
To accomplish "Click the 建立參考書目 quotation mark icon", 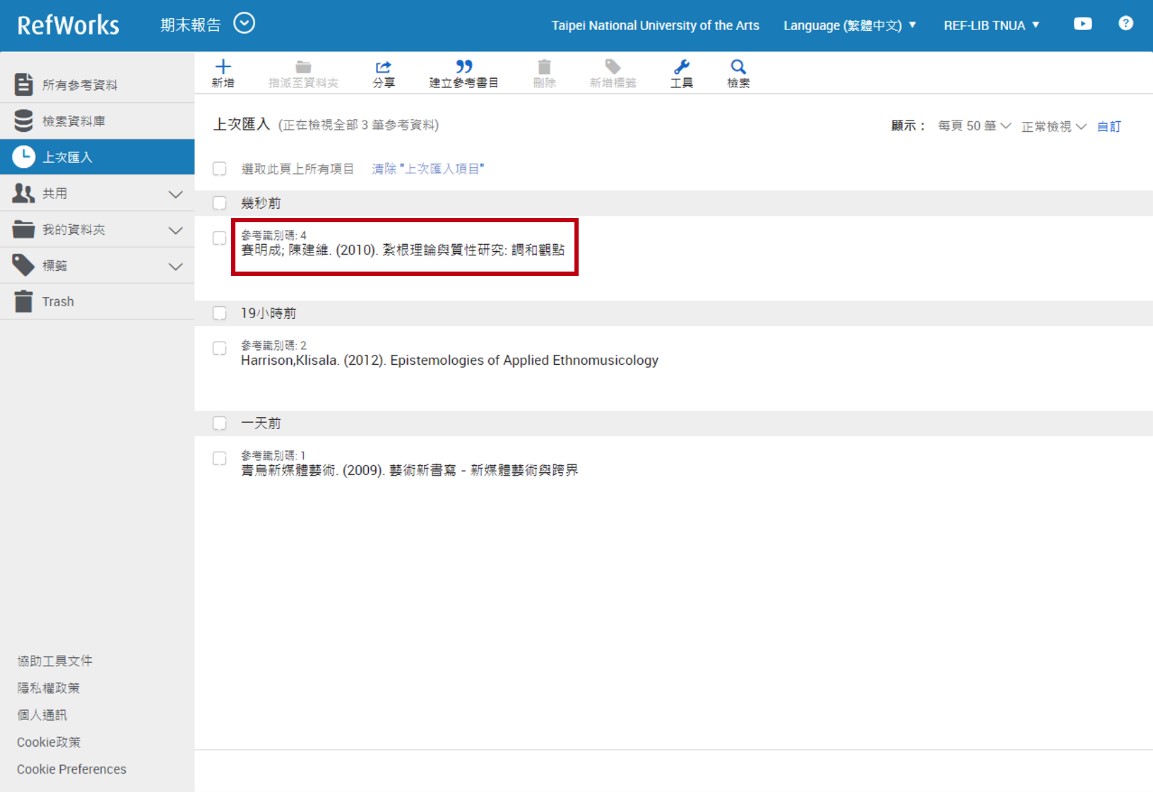I will point(463,68).
